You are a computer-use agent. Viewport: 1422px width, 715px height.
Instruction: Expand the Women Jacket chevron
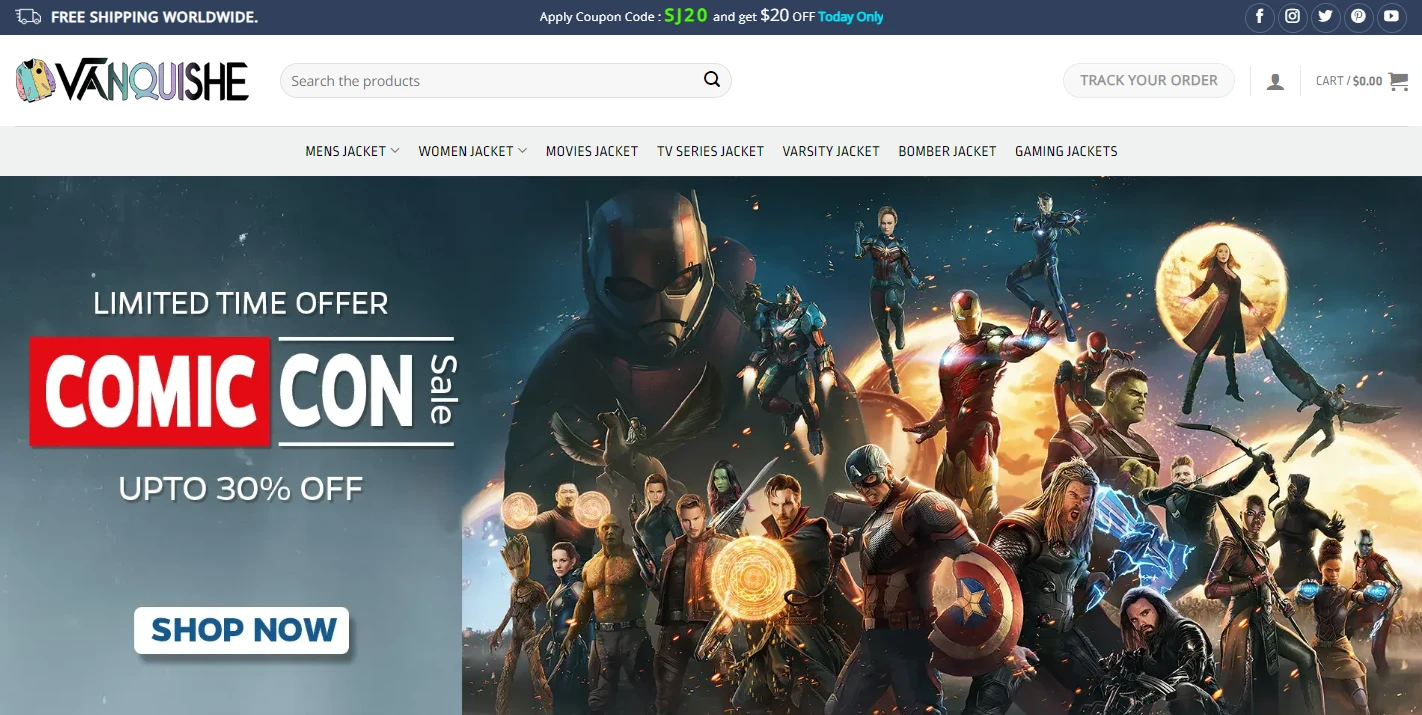click(x=523, y=151)
